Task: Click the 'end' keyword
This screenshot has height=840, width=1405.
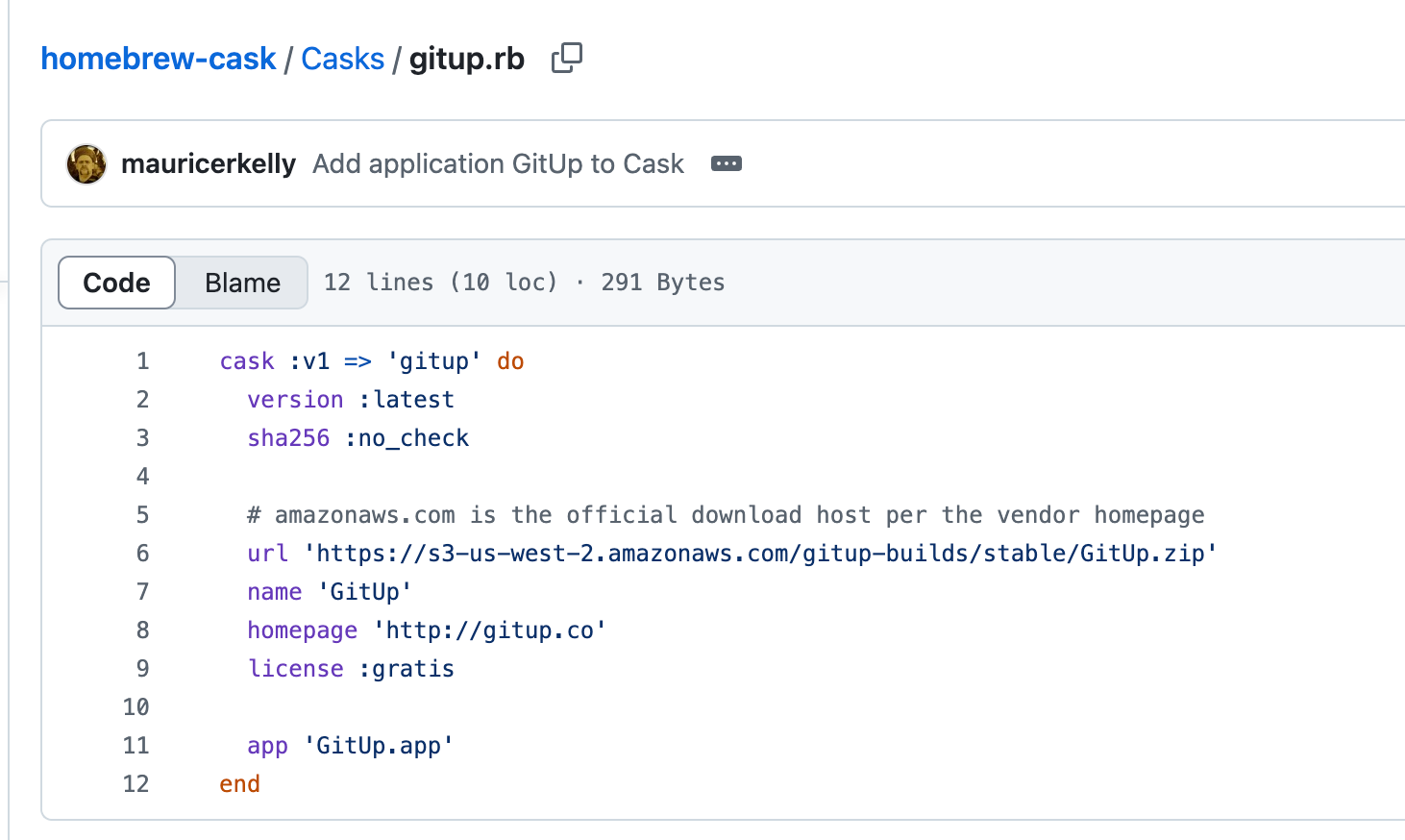Action: click(x=239, y=784)
